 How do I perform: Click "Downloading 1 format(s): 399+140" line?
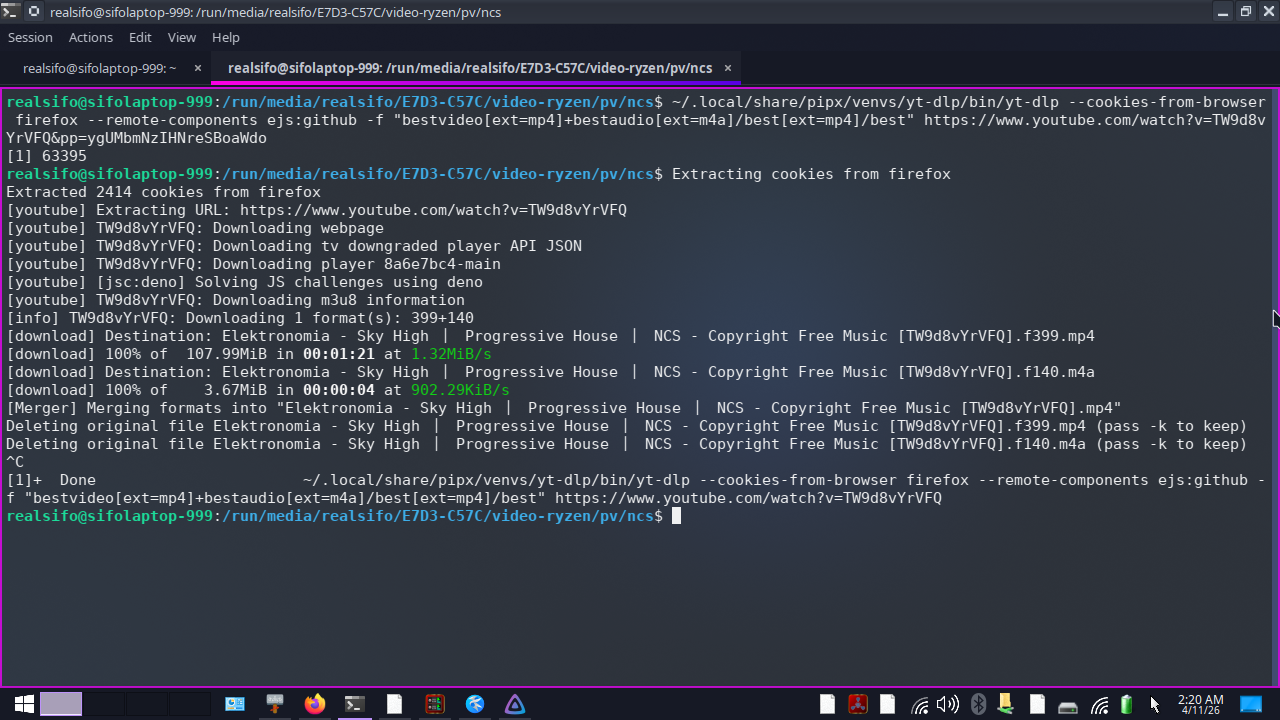pos(240,318)
